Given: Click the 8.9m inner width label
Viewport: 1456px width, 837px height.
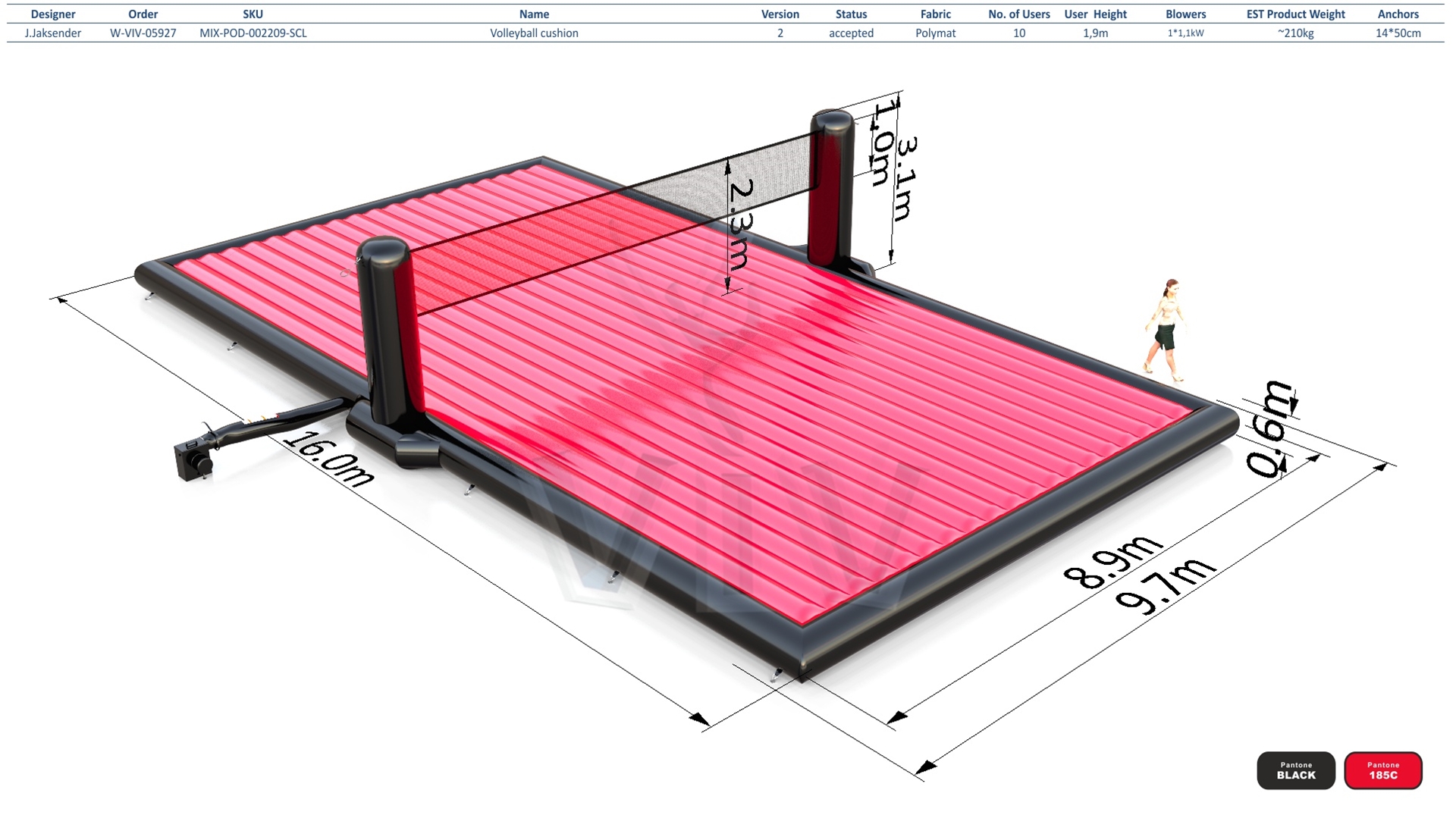Looking at the screenshot, I should 1113,562.
